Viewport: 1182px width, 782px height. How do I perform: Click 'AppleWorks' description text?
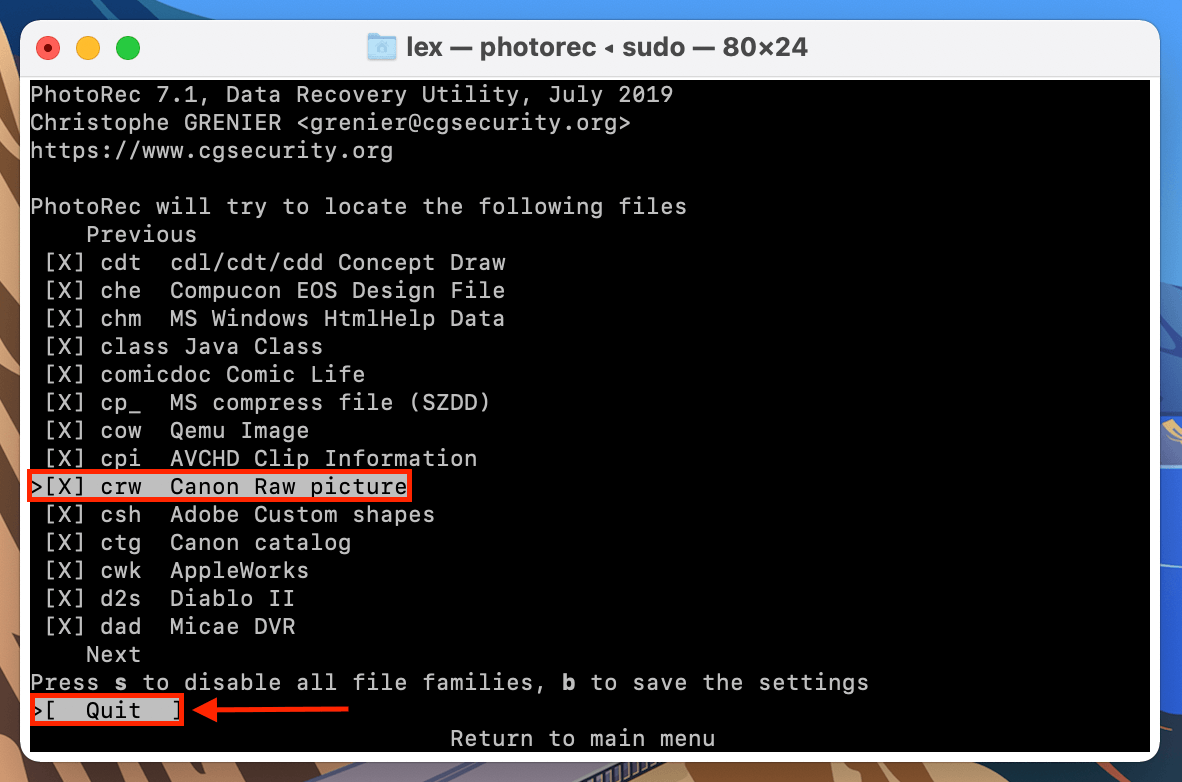pyautogui.click(x=240, y=570)
